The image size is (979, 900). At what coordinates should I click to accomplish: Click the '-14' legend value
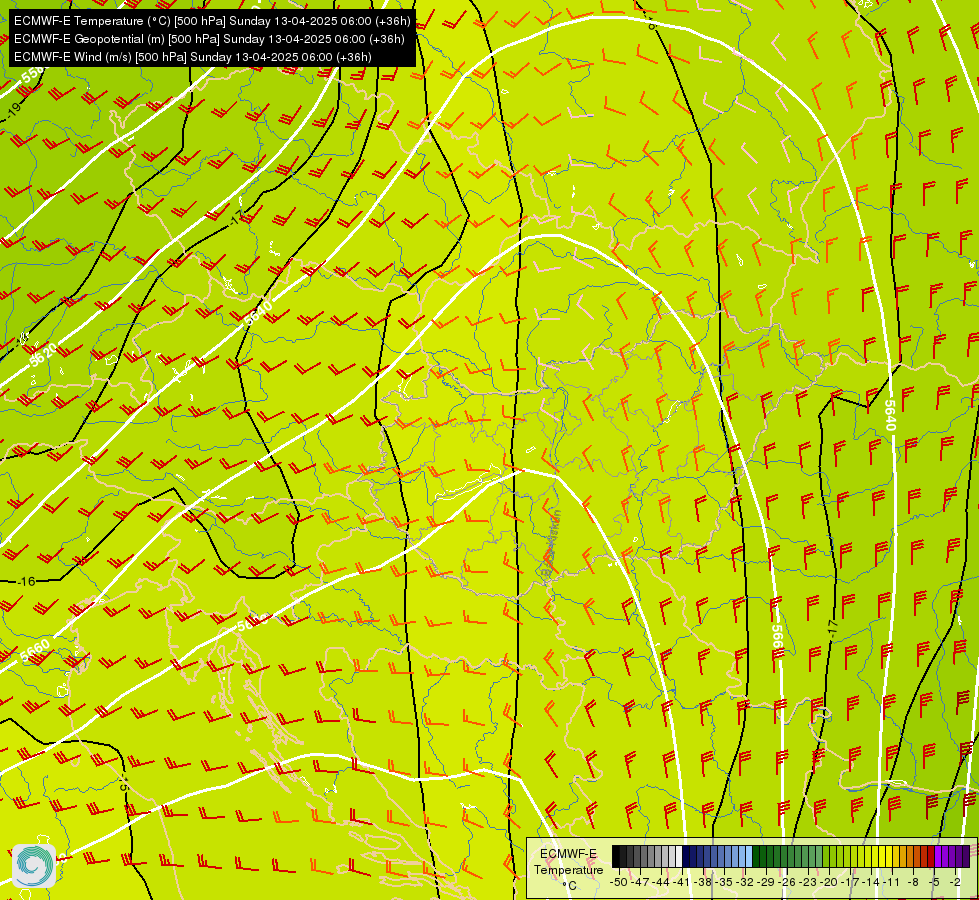[x=871, y=882]
